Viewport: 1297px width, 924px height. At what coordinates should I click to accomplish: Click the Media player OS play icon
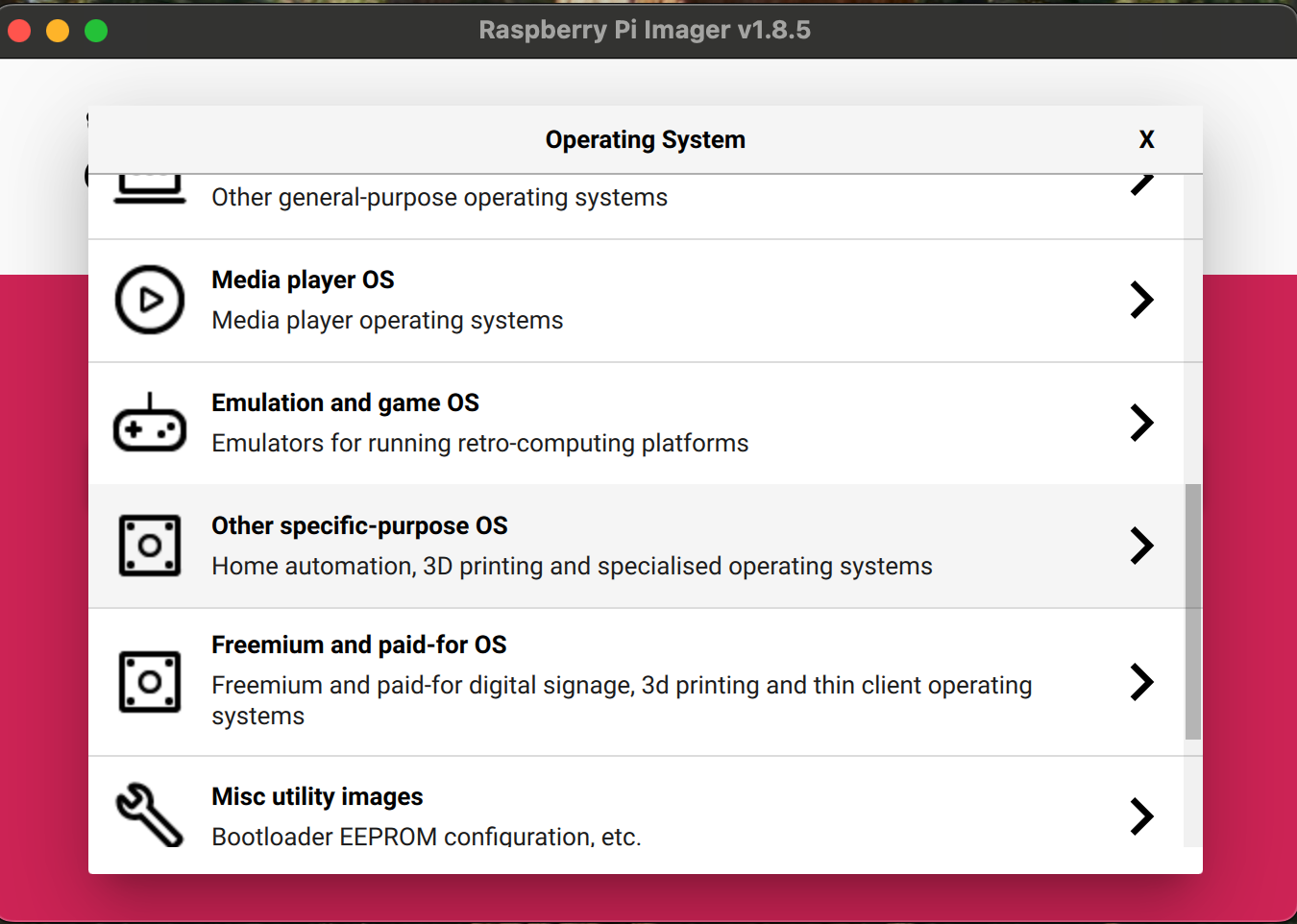point(150,300)
